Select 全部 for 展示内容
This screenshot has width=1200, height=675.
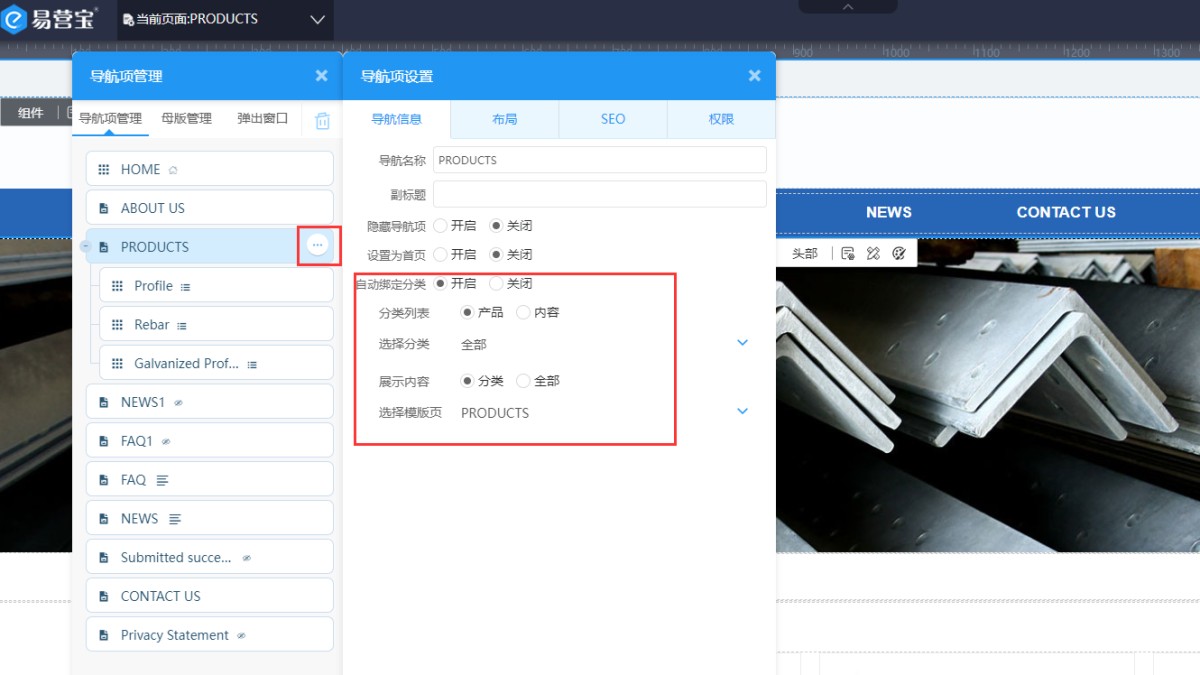tap(523, 381)
